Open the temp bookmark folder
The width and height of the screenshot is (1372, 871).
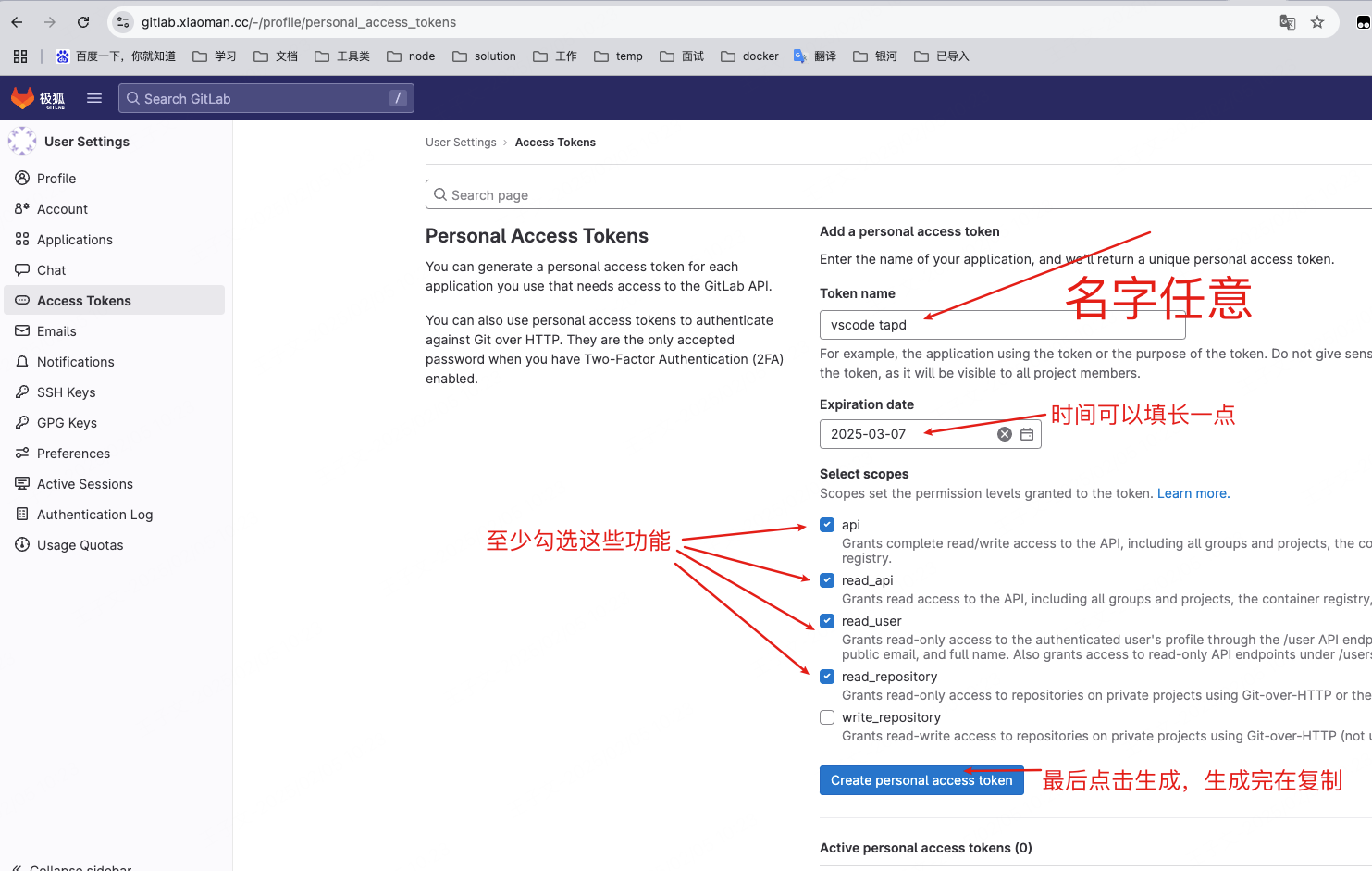coord(618,56)
